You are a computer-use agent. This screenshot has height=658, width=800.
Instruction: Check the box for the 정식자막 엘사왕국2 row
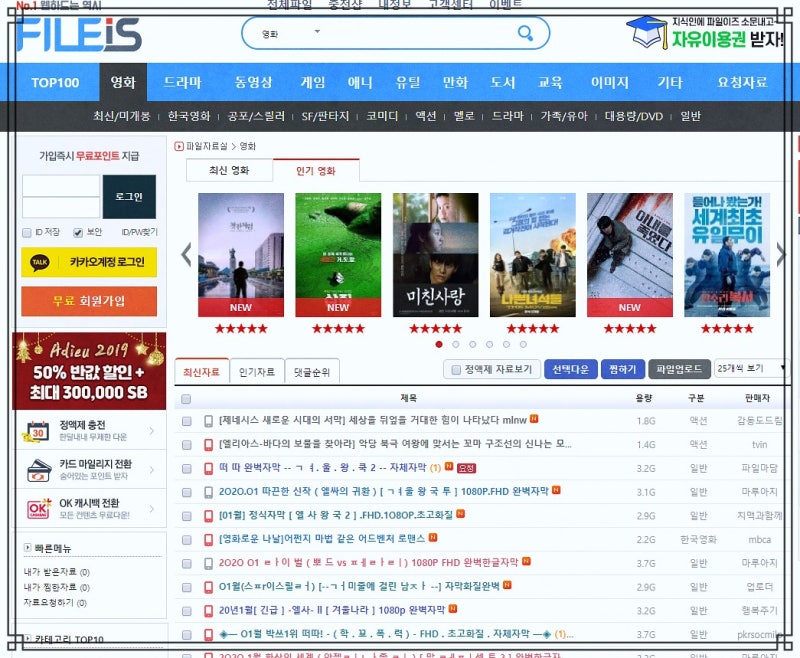coord(187,516)
